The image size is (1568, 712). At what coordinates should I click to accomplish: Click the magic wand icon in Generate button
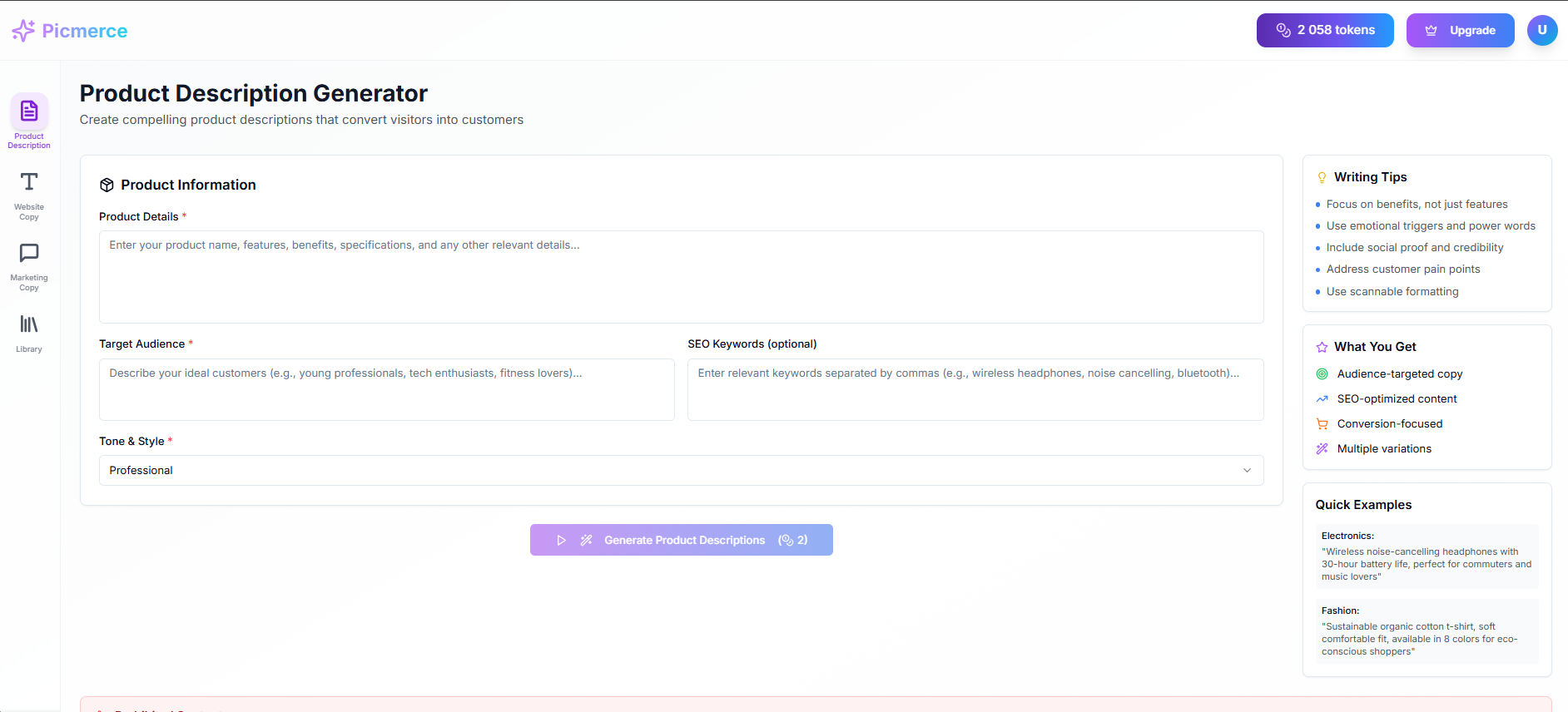pos(587,540)
